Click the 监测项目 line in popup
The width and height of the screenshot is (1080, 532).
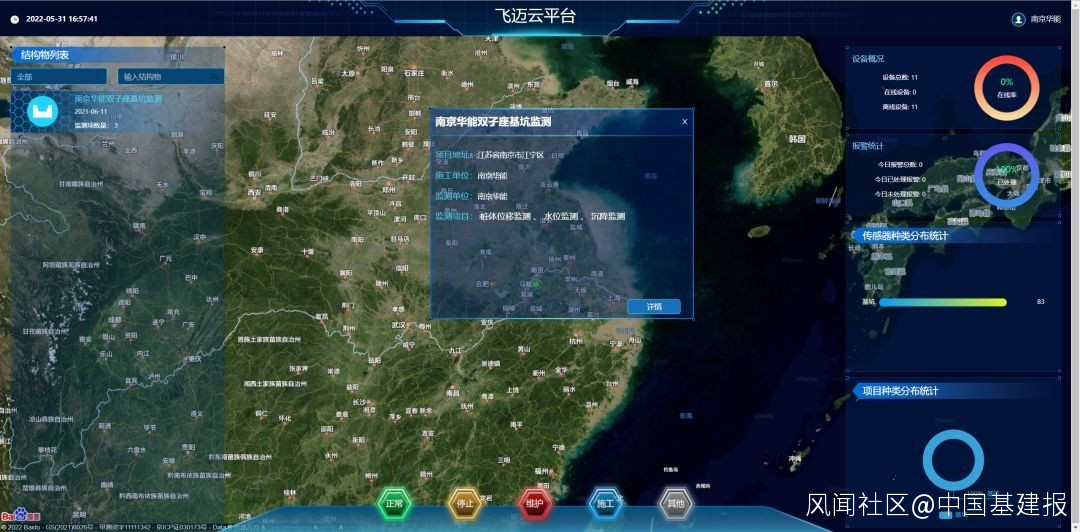click(x=530, y=216)
